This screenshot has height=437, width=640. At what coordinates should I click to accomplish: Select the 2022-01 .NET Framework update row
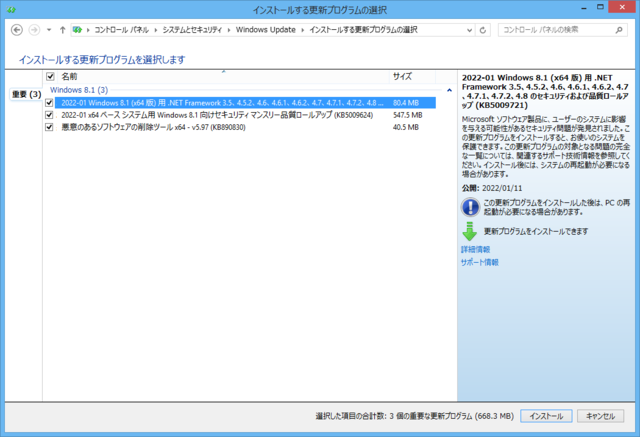[x=245, y=103]
